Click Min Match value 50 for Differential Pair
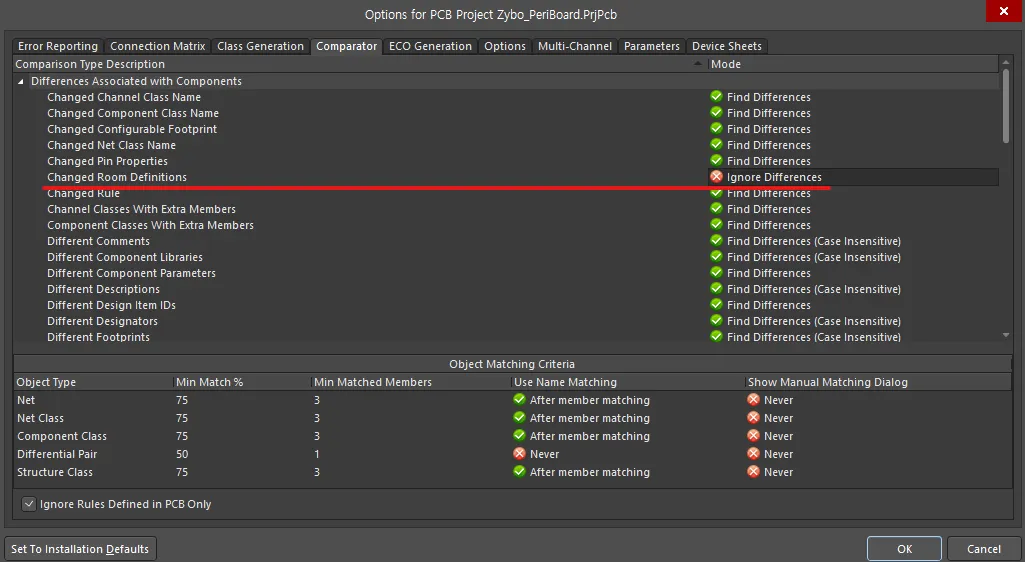This screenshot has width=1025, height=562. (x=182, y=454)
